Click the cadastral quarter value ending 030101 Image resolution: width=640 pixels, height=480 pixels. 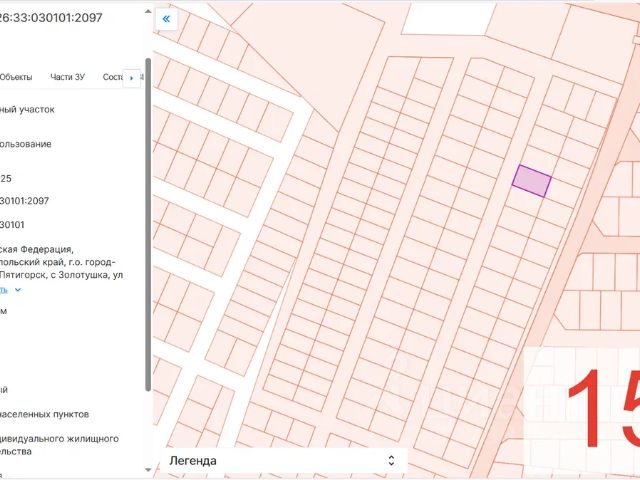pyautogui.click(x=12, y=225)
